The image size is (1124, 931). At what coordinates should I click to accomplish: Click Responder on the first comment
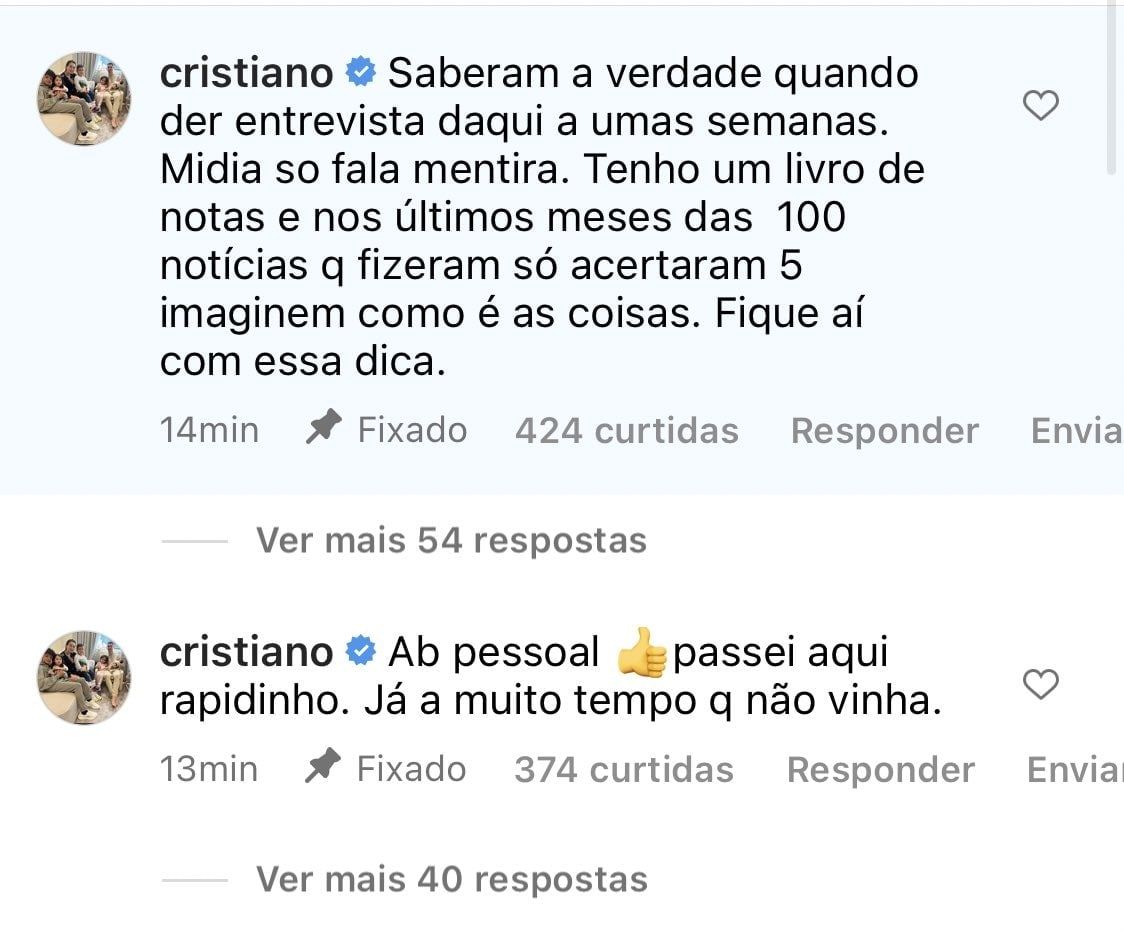(885, 429)
